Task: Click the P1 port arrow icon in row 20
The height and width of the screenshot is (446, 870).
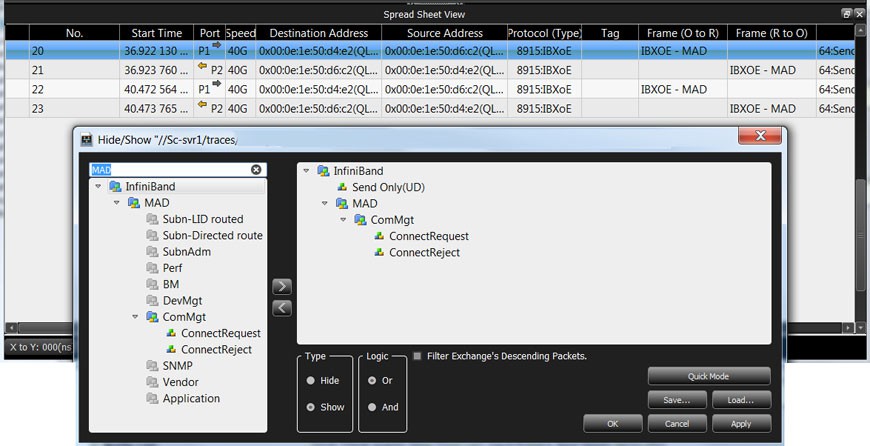Action: pos(216,45)
